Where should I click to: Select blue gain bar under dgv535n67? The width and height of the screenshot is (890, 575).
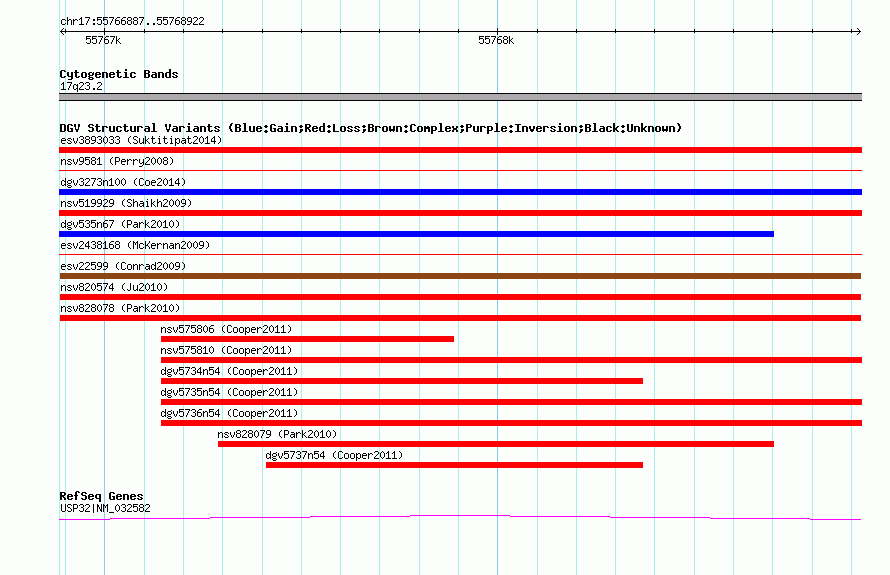pyautogui.click(x=417, y=234)
